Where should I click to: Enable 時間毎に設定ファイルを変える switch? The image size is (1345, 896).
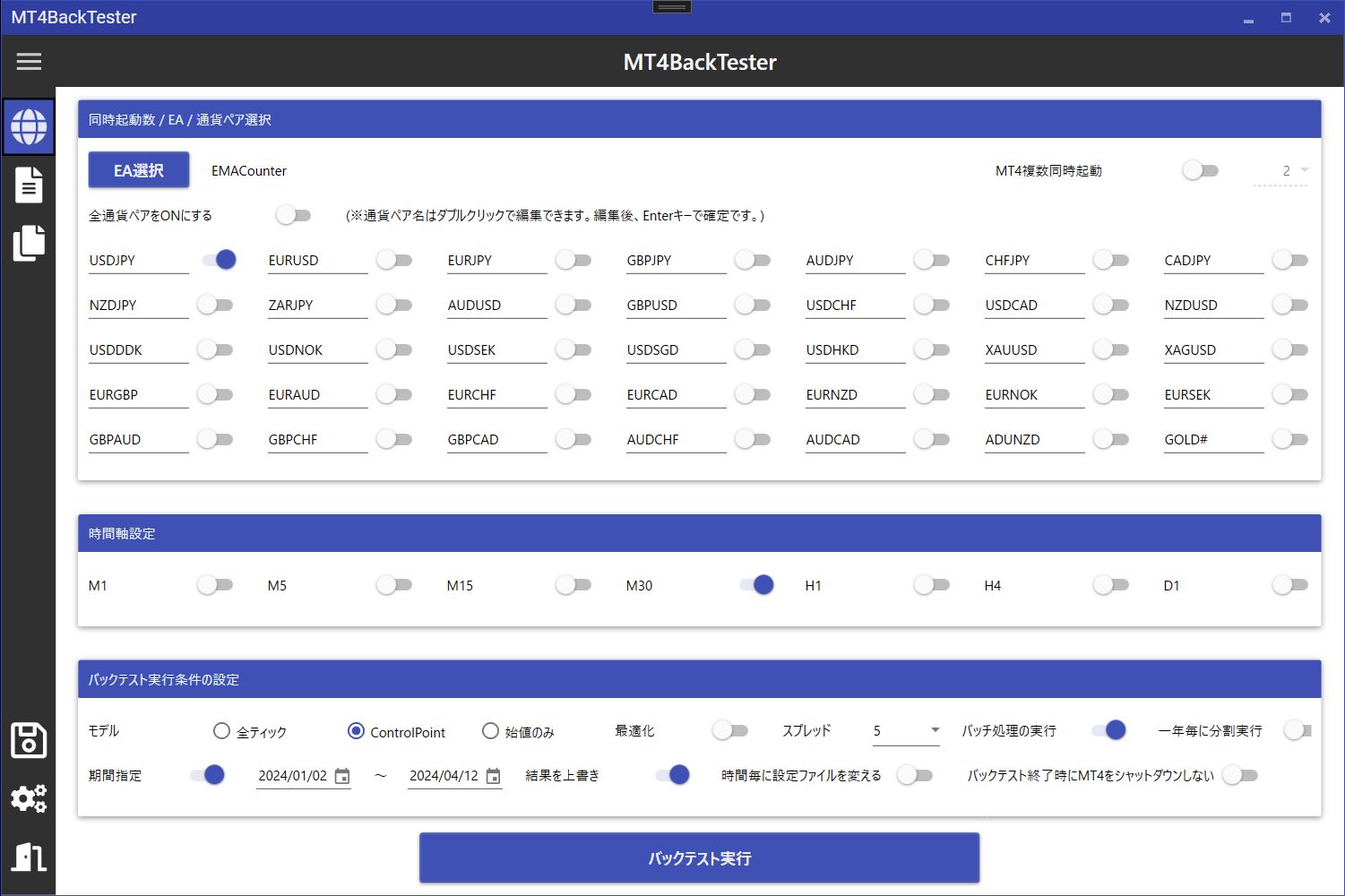[915, 775]
